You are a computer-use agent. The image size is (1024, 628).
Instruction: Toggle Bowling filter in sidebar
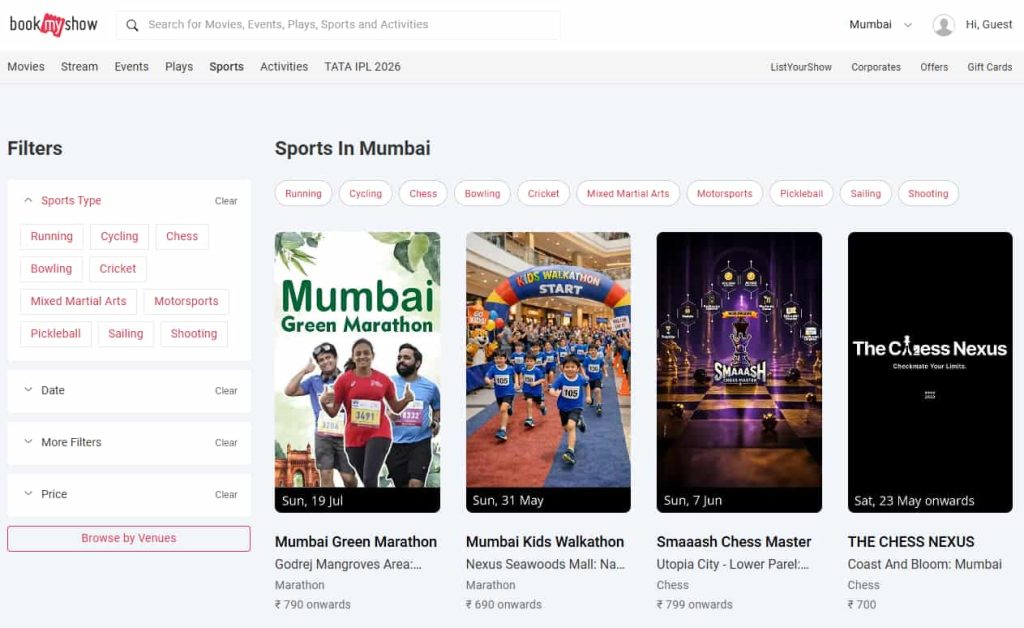click(x=51, y=269)
